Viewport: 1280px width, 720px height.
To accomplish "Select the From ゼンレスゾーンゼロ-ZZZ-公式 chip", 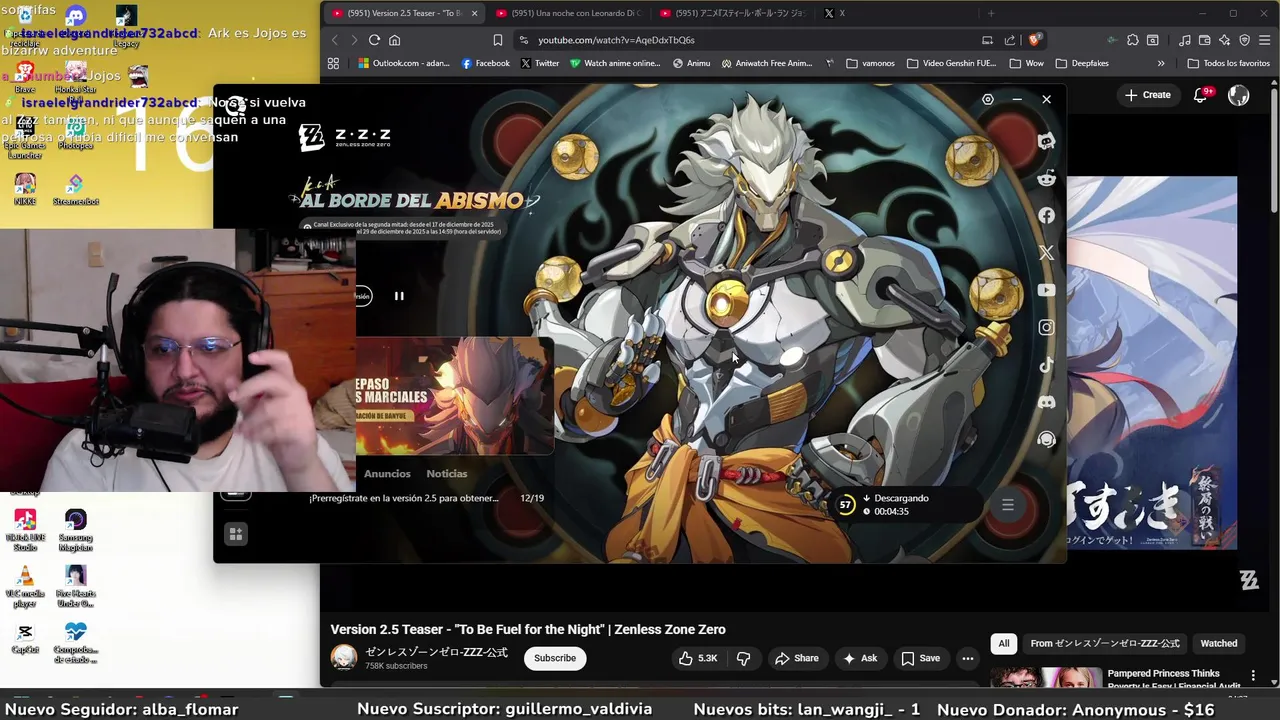I will pos(1105,643).
